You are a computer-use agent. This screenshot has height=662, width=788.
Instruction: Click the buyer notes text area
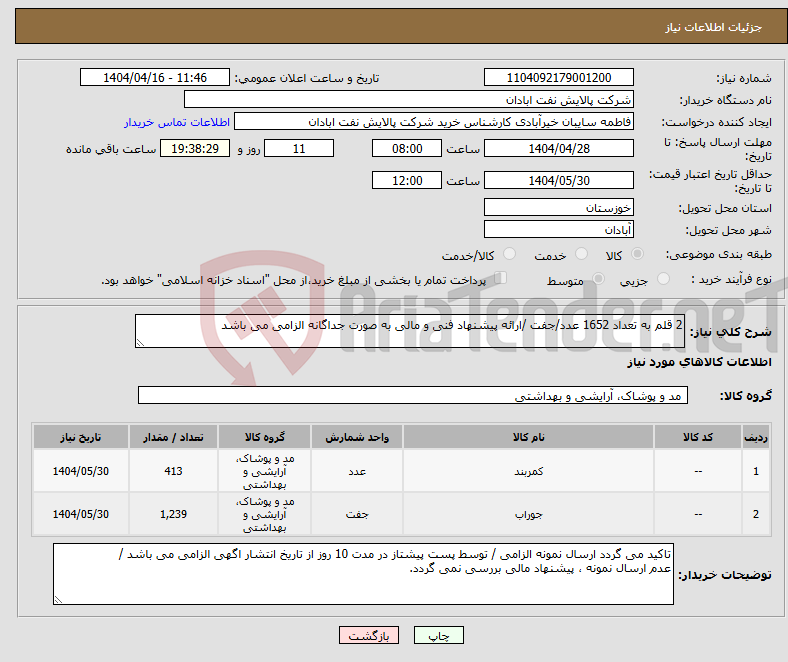click(363, 574)
